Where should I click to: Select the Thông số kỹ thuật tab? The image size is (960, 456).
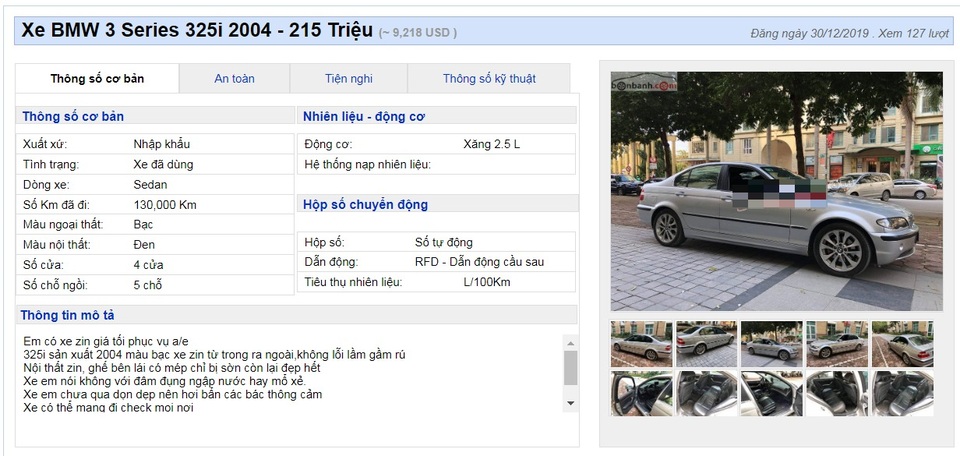[489, 78]
